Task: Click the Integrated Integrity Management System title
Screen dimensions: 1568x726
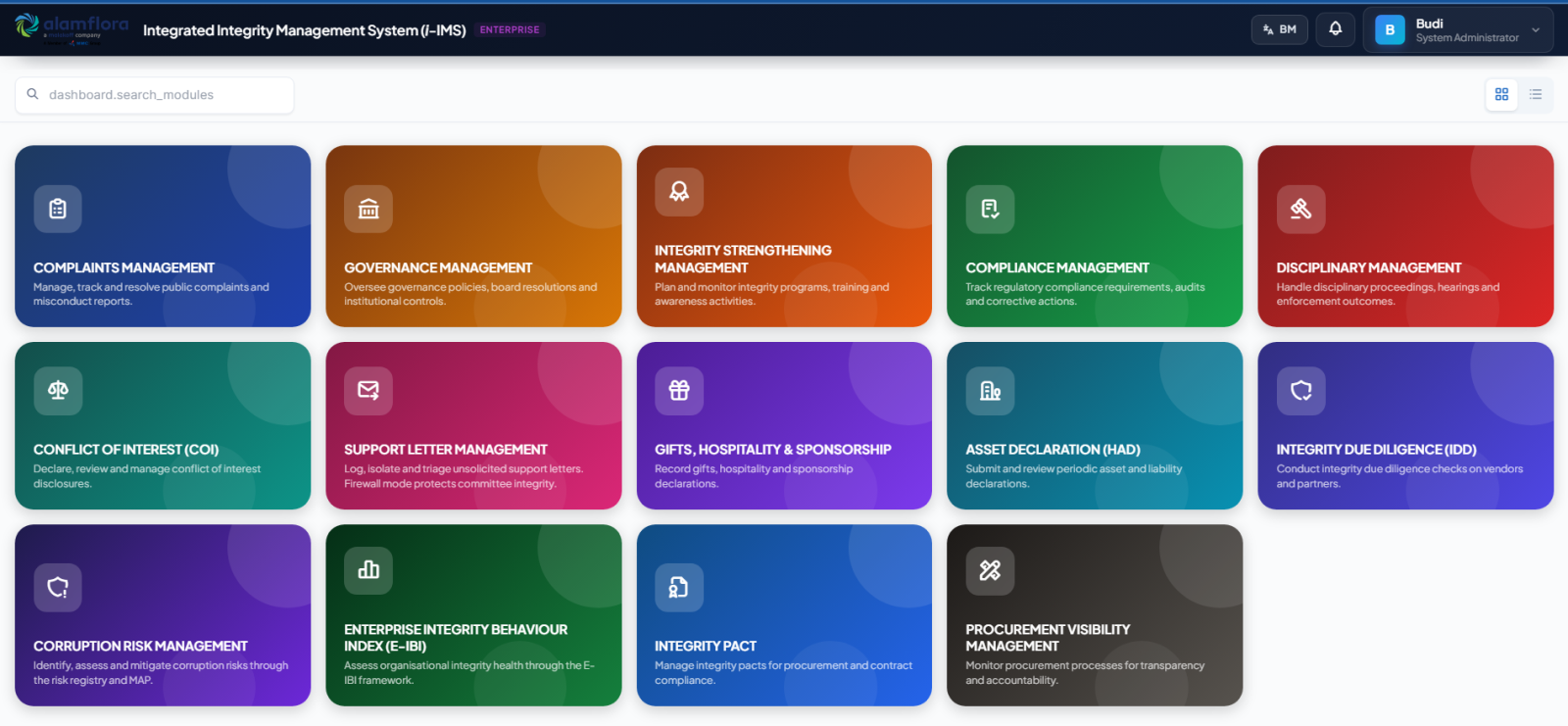Action: pyautogui.click(x=305, y=30)
